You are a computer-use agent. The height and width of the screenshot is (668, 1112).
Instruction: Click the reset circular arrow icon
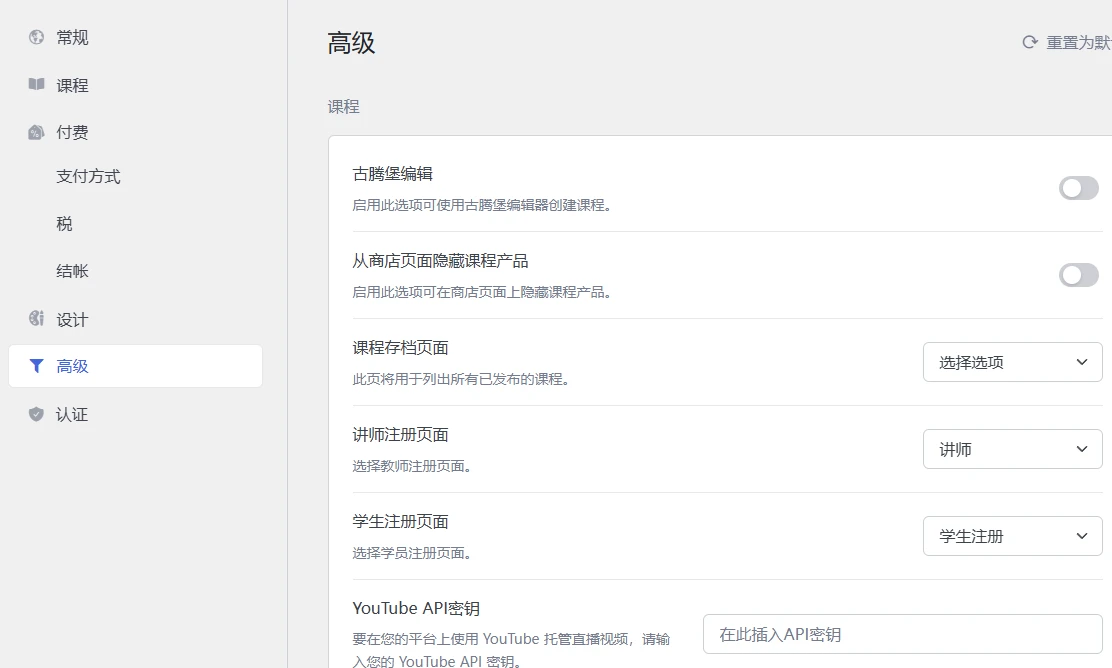pos(1028,42)
